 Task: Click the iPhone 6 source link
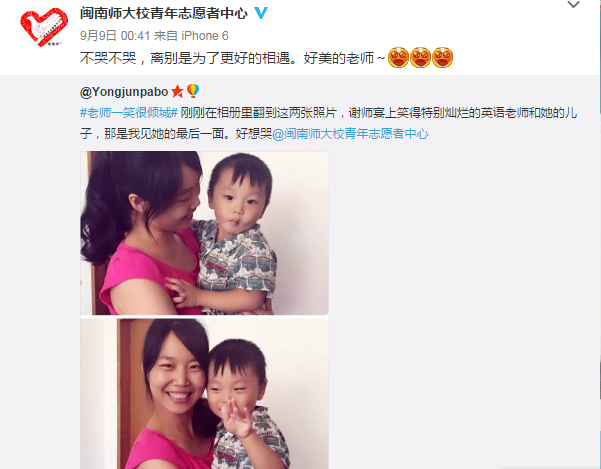[205, 36]
